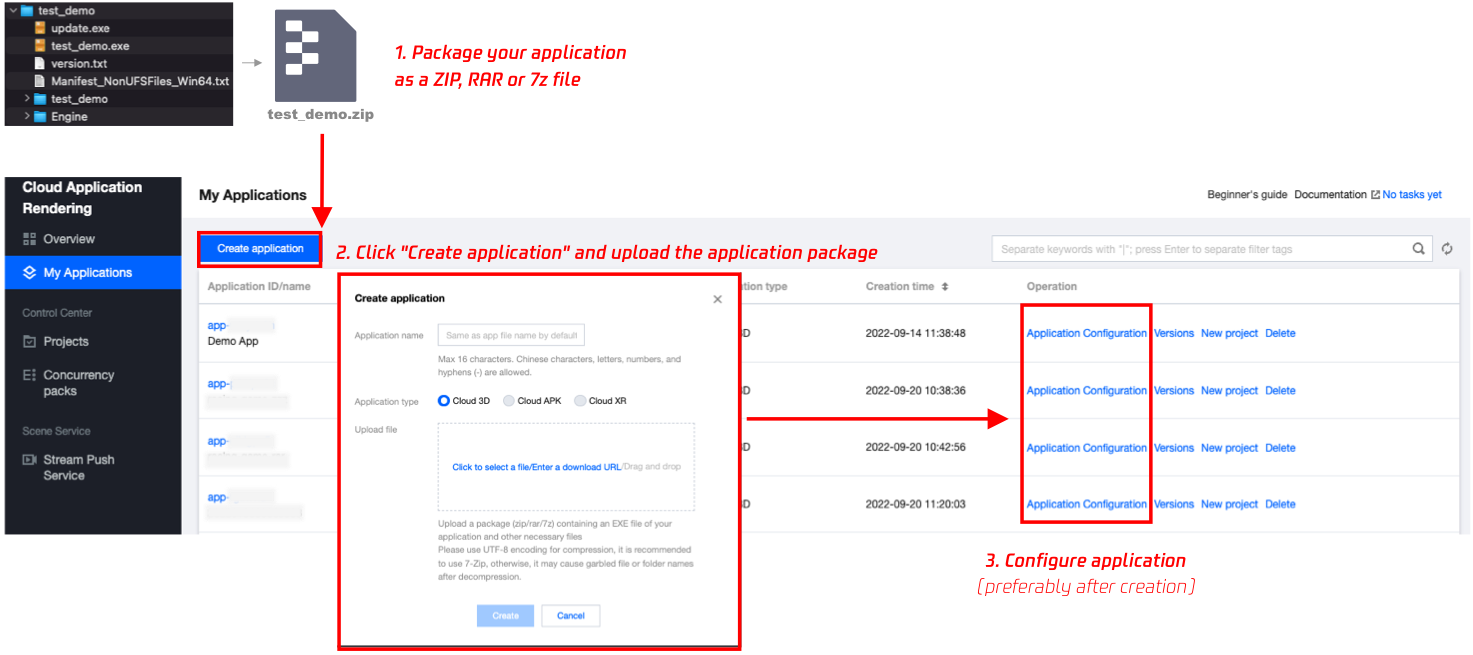Viewport: 1473px width, 655px height.
Task: Open My Applications in the sidebar
Action: 87,272
